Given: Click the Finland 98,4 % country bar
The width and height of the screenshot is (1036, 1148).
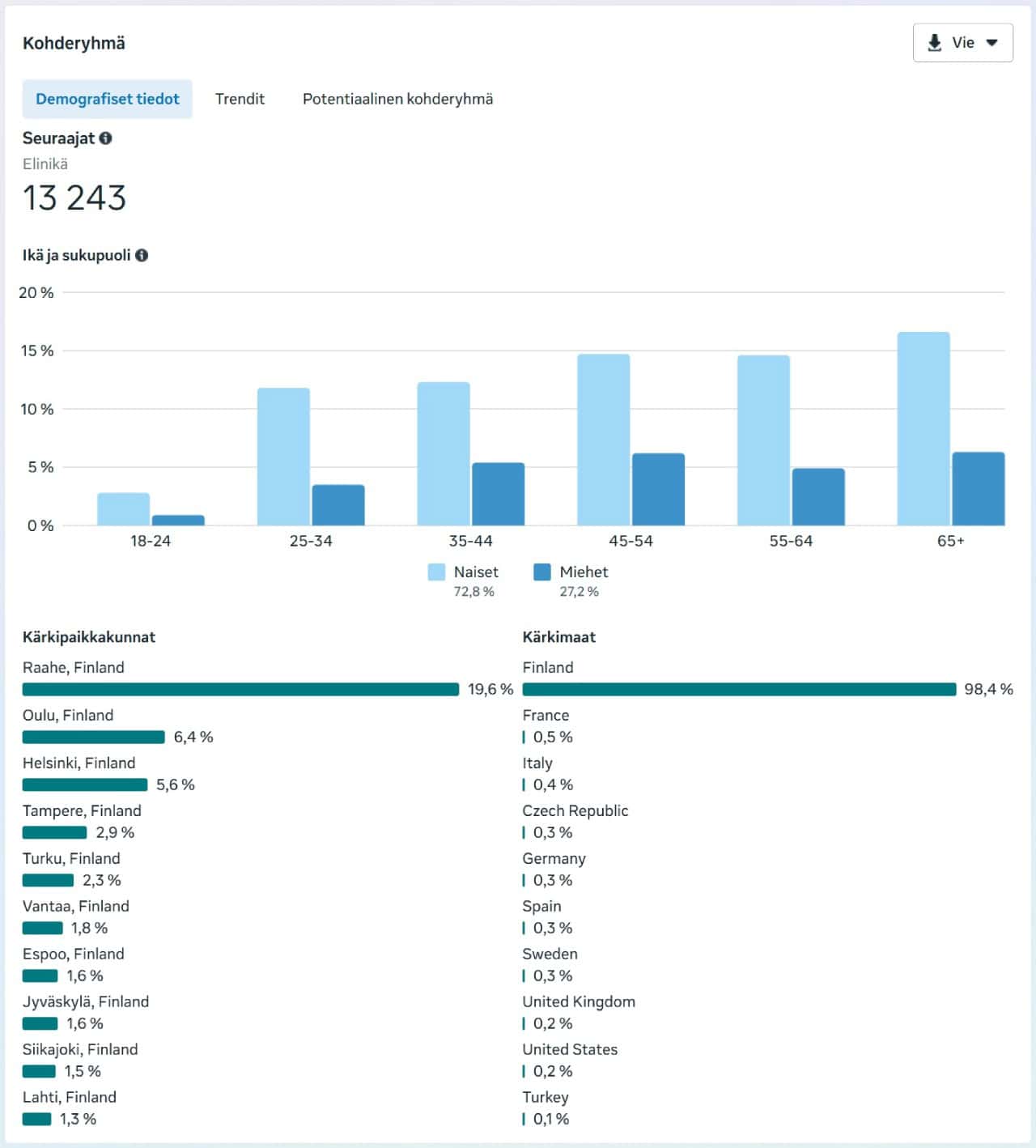Looking at the screenshot, I should pos(739,689).
